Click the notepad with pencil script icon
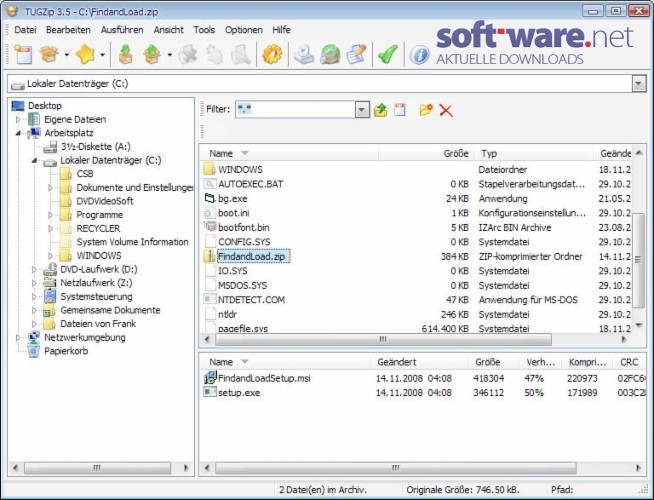The height and width of the screenshot is (500, 654). tap(356, 54)
